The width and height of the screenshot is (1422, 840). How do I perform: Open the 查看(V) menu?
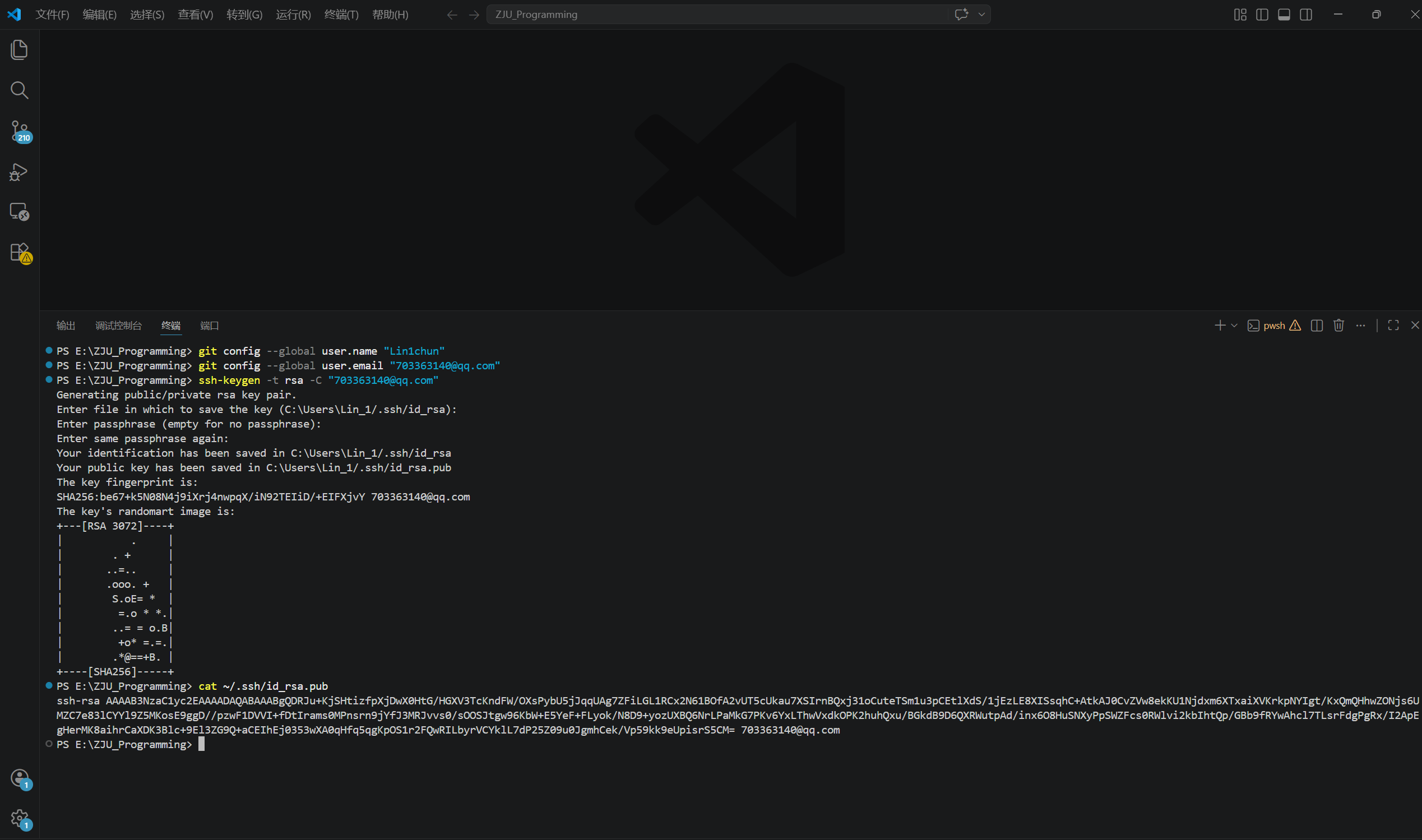[195, 15]
